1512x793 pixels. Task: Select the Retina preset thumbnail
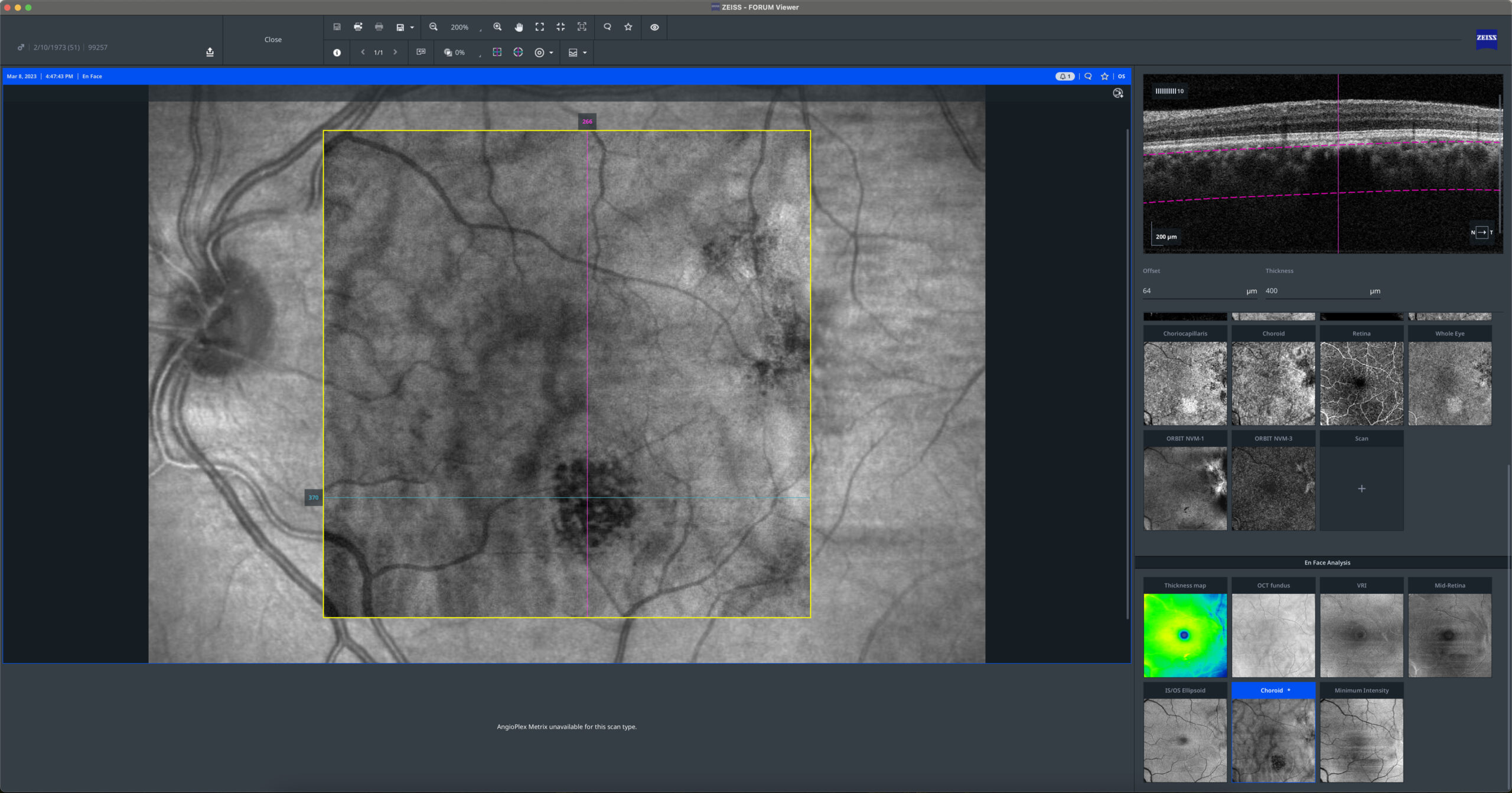[1361, 376]
